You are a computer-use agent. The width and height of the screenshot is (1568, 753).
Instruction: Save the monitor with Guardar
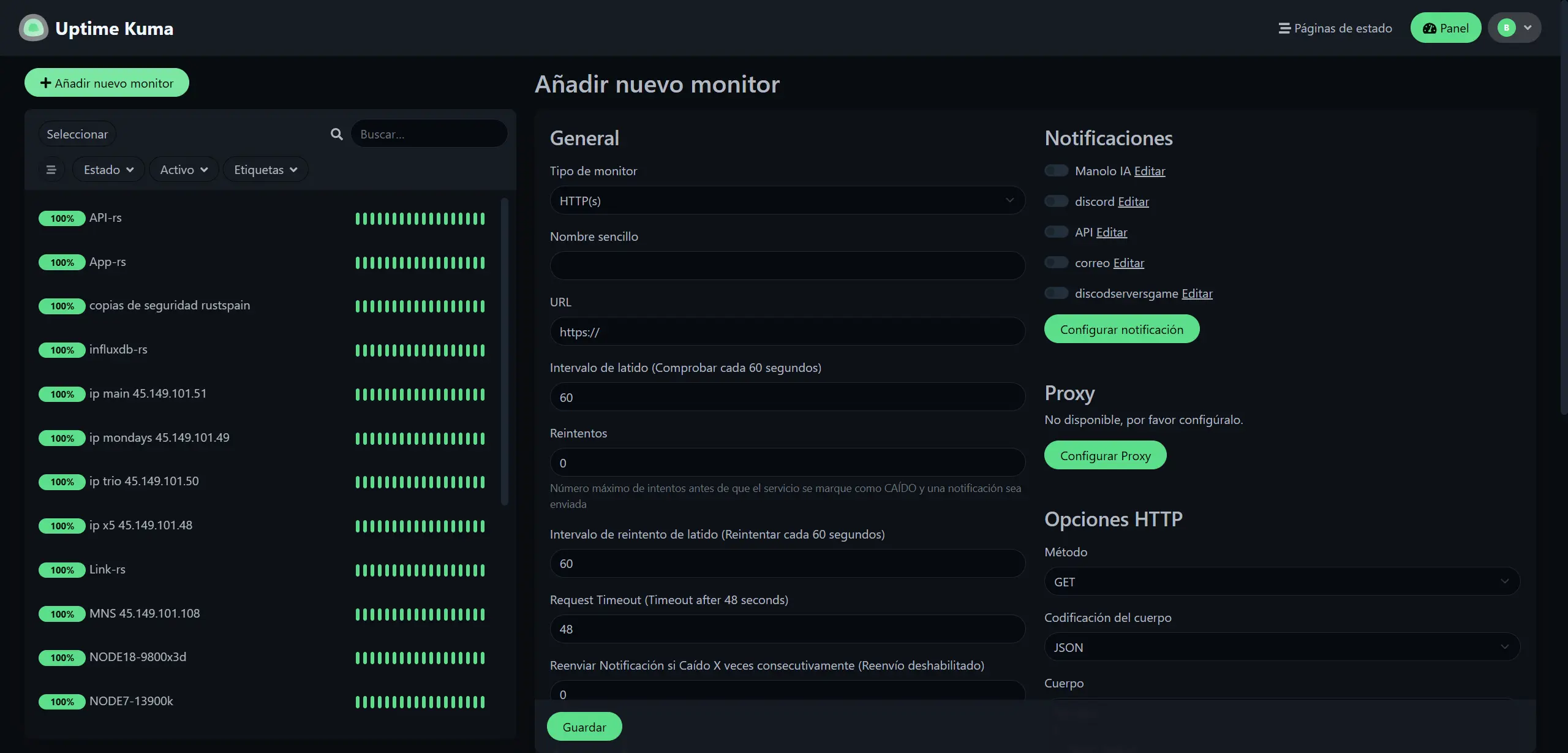click(x=584, y=727)
